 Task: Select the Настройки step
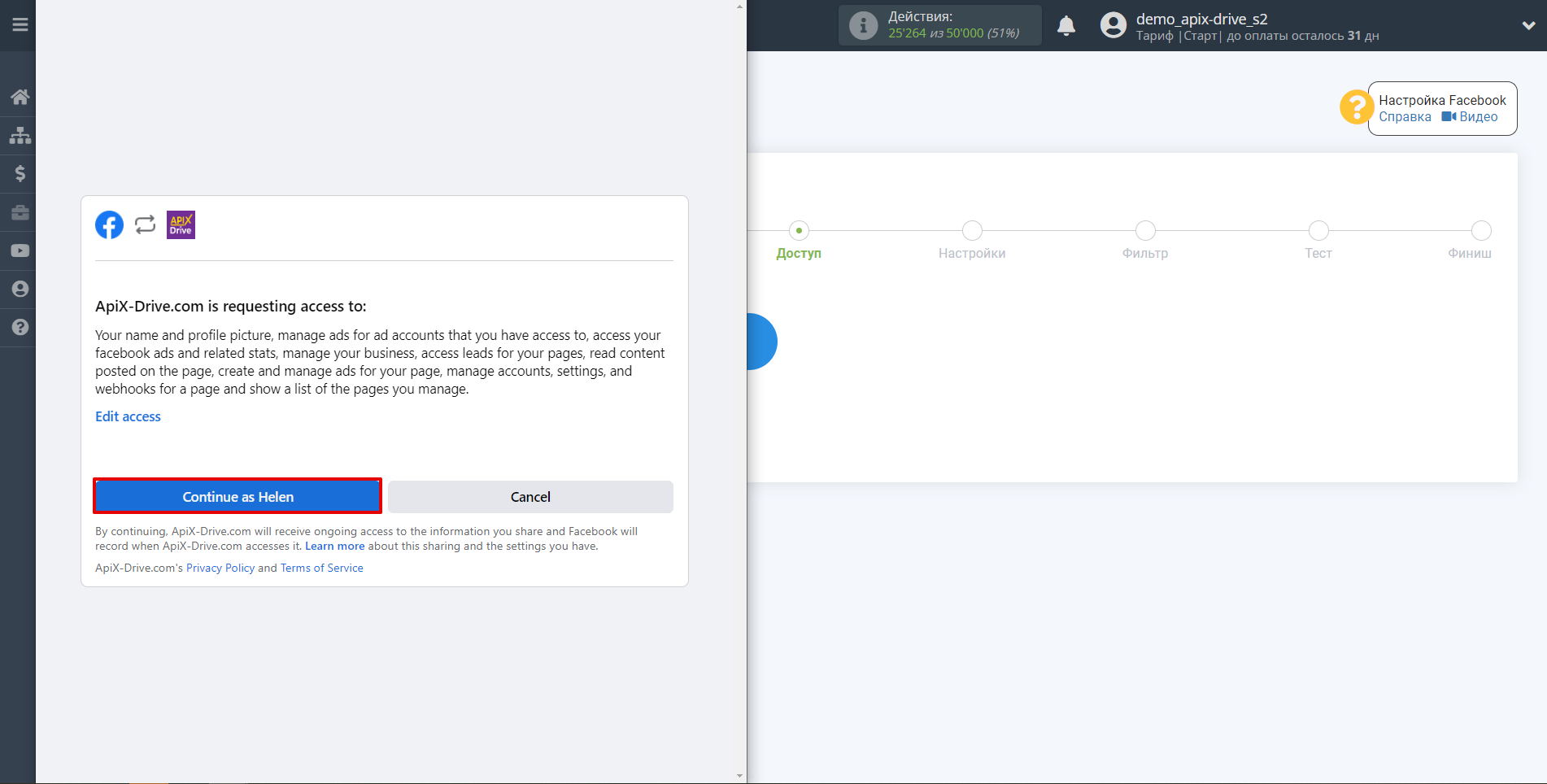pos(972,253)
